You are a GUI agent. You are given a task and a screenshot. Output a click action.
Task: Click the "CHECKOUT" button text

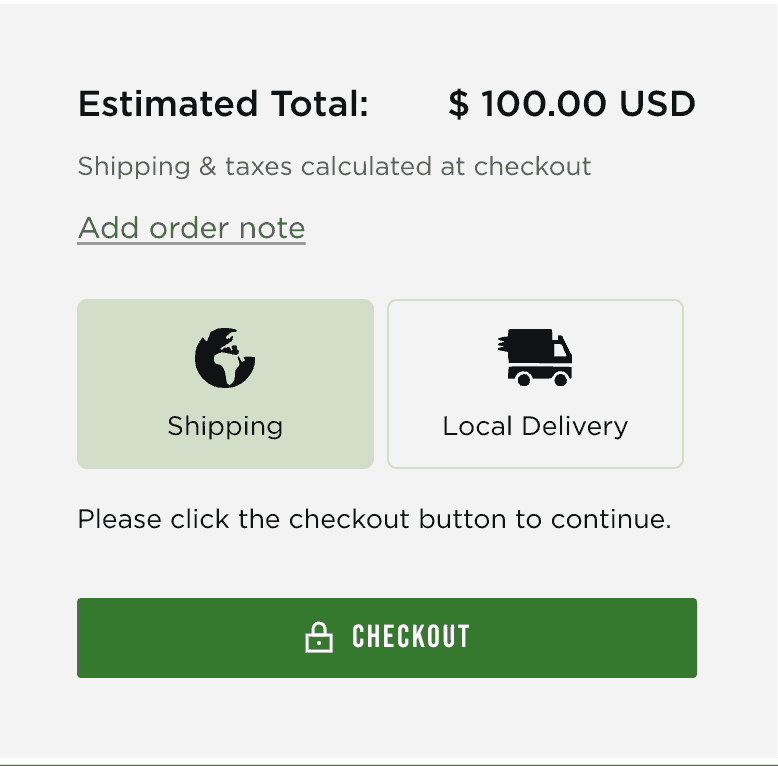point(411,638)
